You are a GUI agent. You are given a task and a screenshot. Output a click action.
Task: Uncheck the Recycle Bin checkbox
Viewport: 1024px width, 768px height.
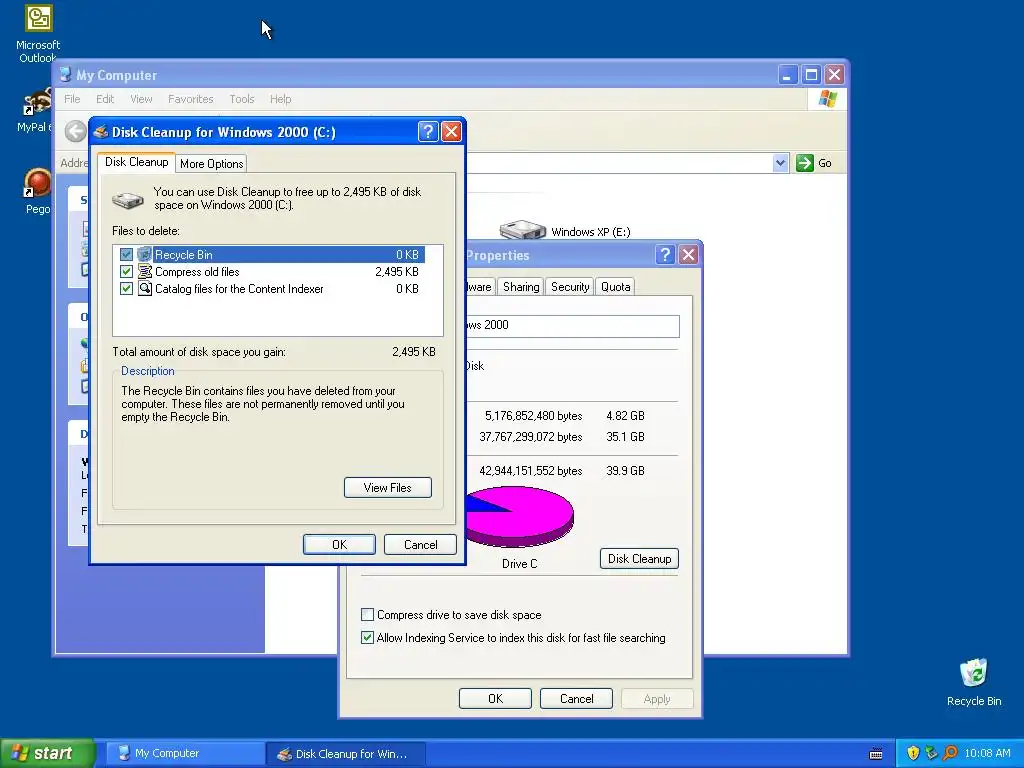point(126,255)
